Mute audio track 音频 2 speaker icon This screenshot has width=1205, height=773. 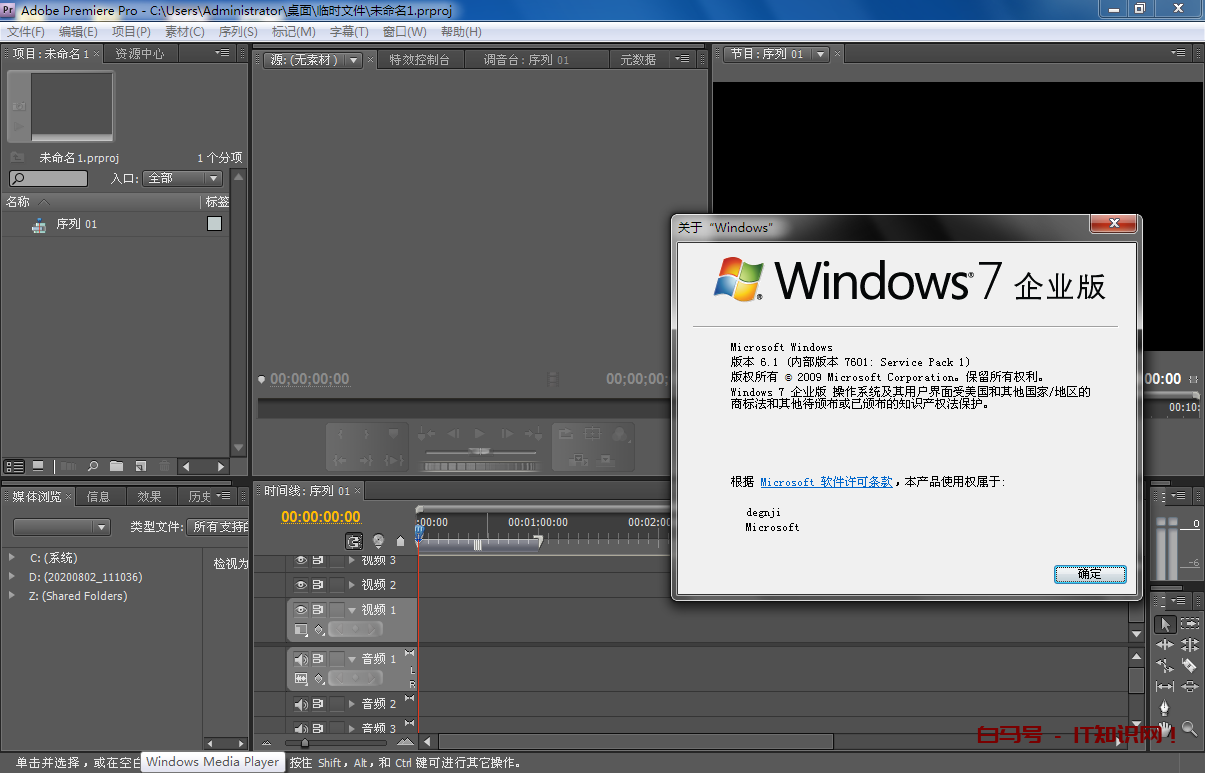[x=301, y=704]
